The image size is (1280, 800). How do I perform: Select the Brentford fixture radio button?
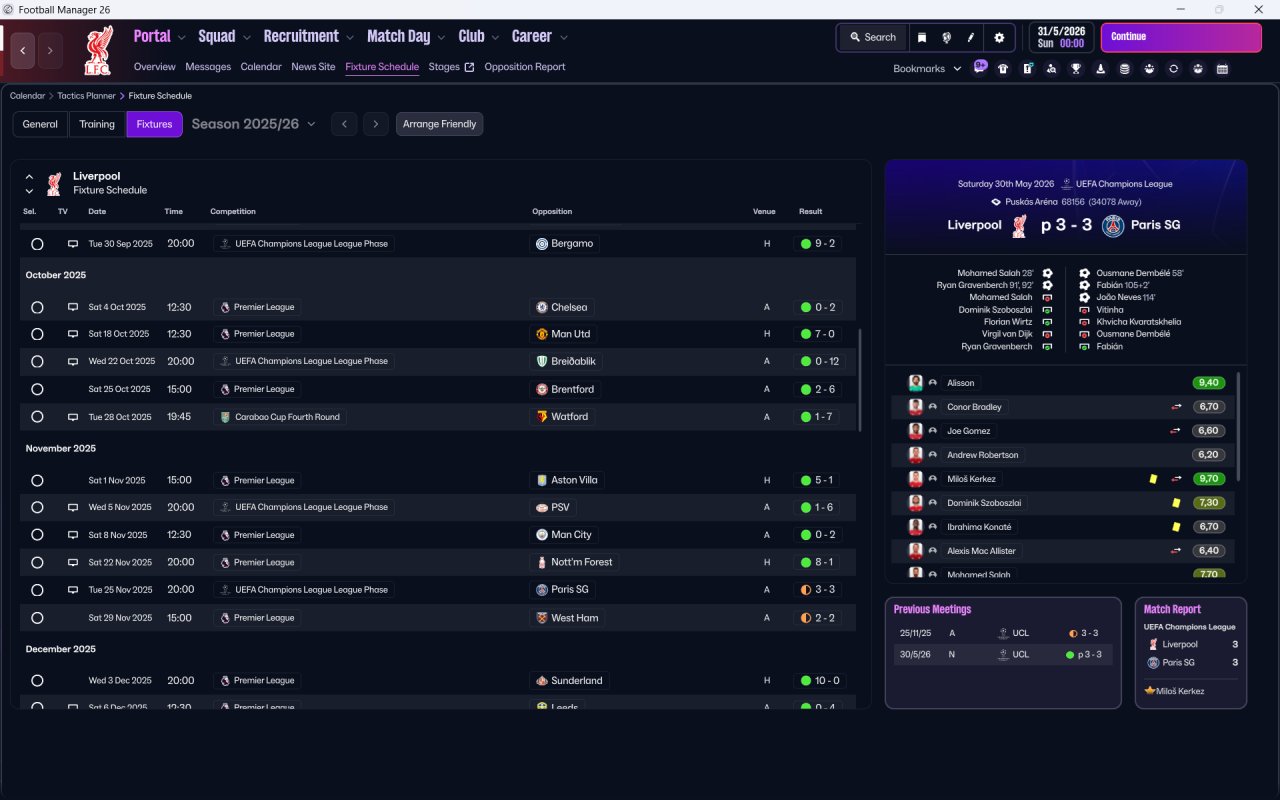click(x=37, y=389)
